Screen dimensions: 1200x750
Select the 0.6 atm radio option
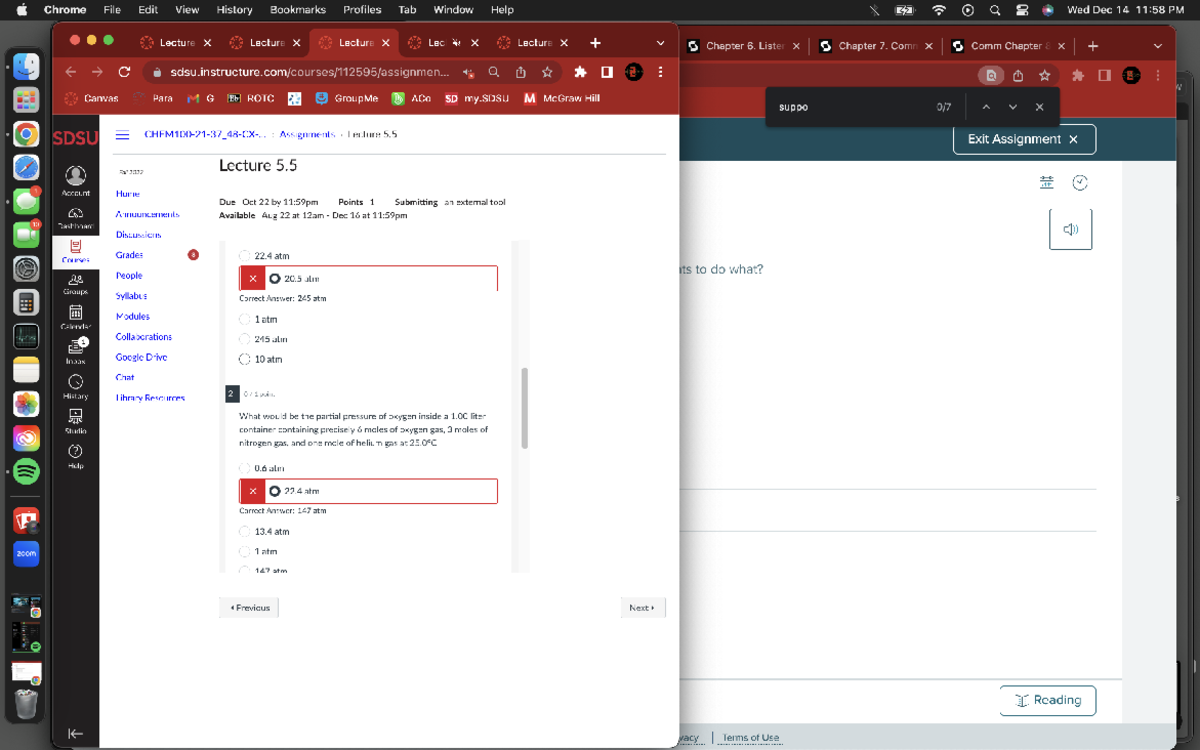point(245,468)
